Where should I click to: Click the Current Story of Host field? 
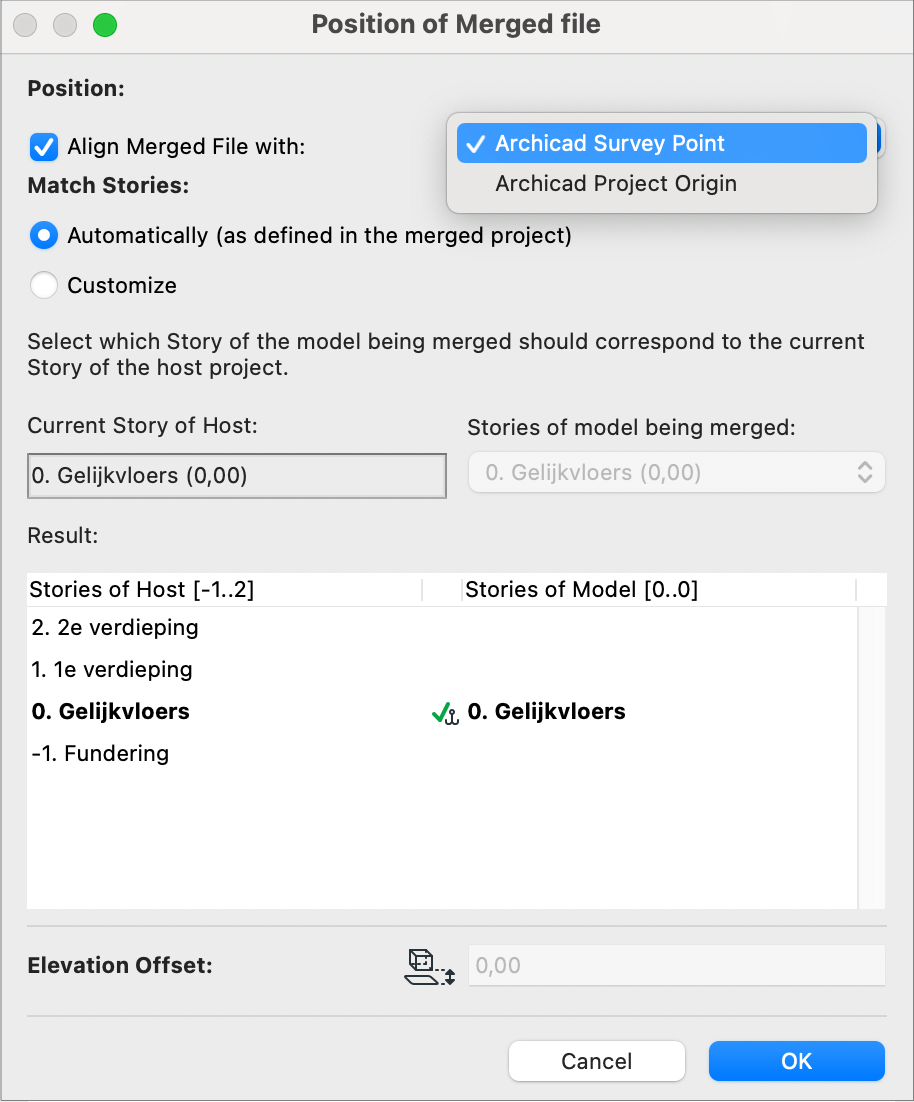pyautogui.click(x=237, y=476)
